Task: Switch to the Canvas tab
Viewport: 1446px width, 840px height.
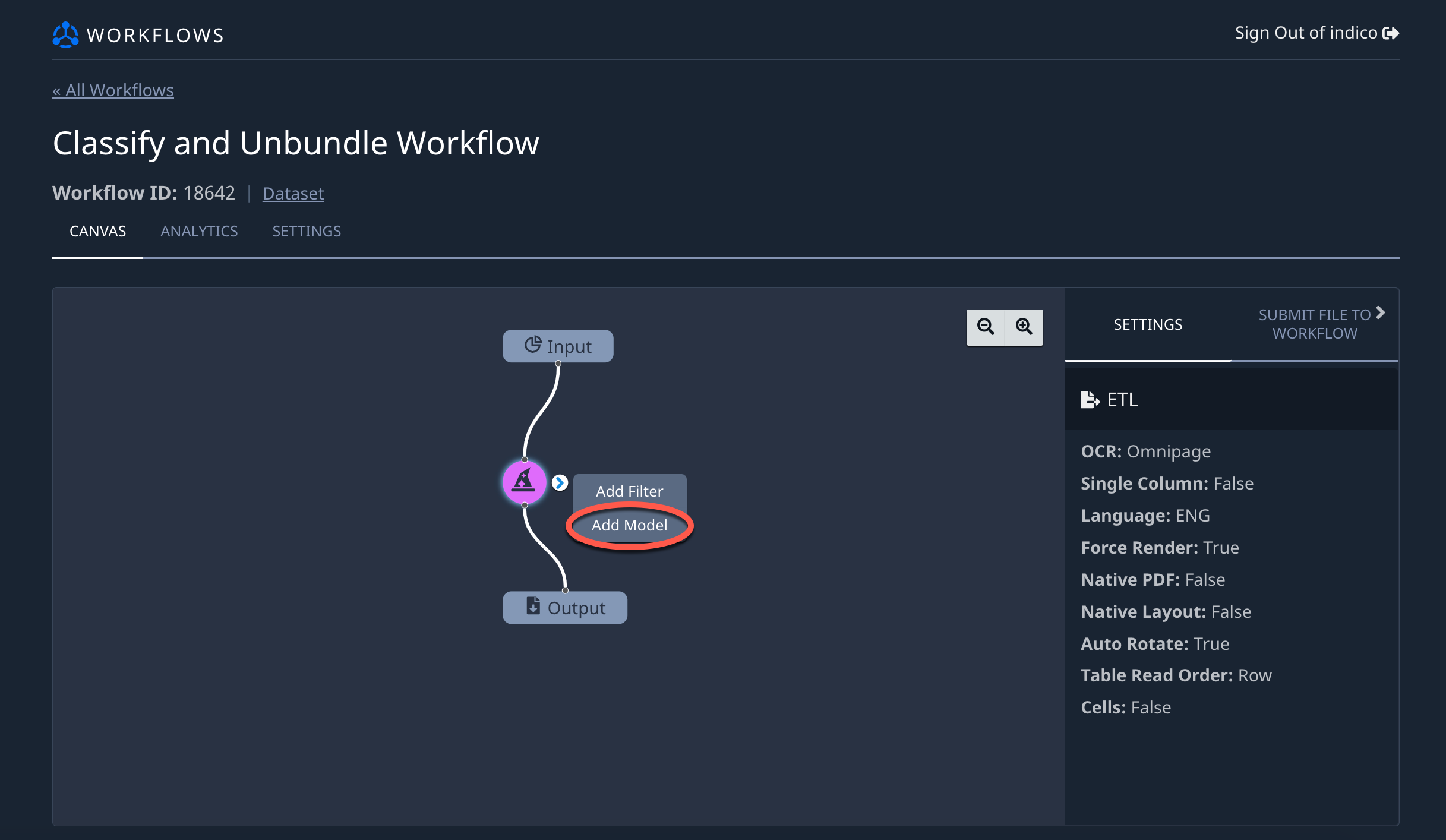Action: click(97, 231)
